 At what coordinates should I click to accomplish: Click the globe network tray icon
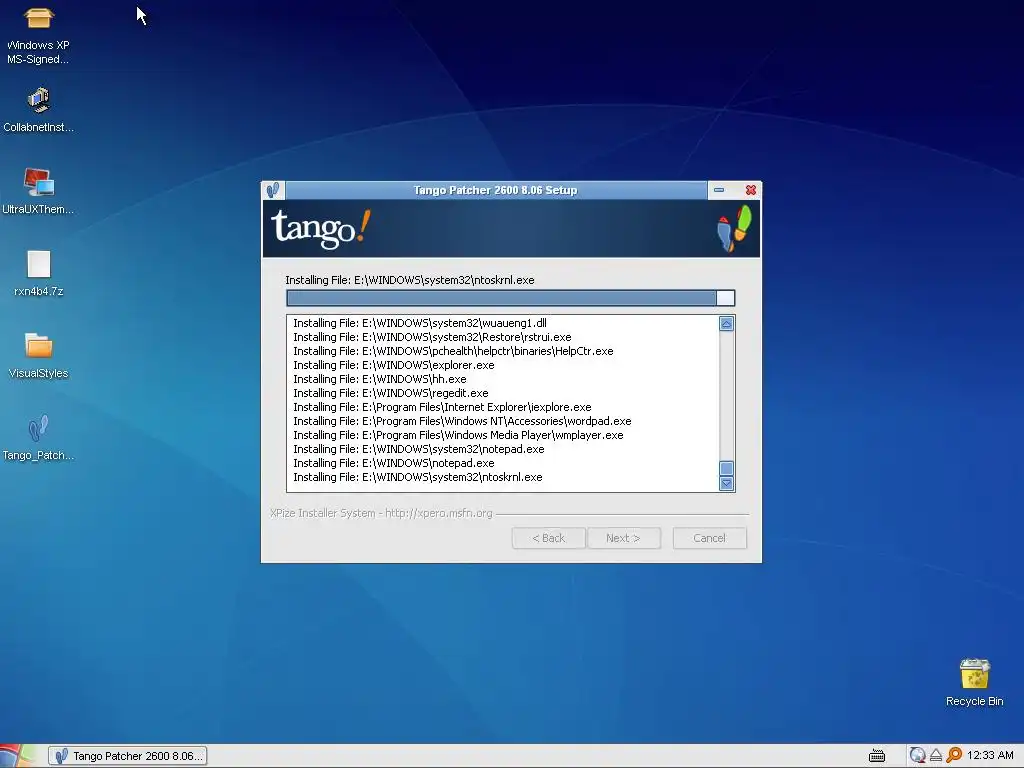pyautogui.click(x=918, y=756)
